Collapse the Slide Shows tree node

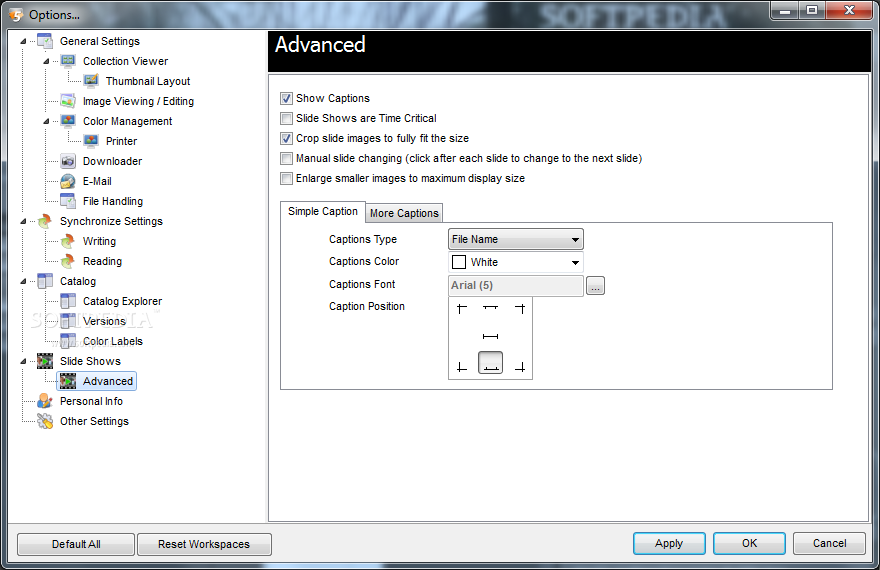[23, 361]
